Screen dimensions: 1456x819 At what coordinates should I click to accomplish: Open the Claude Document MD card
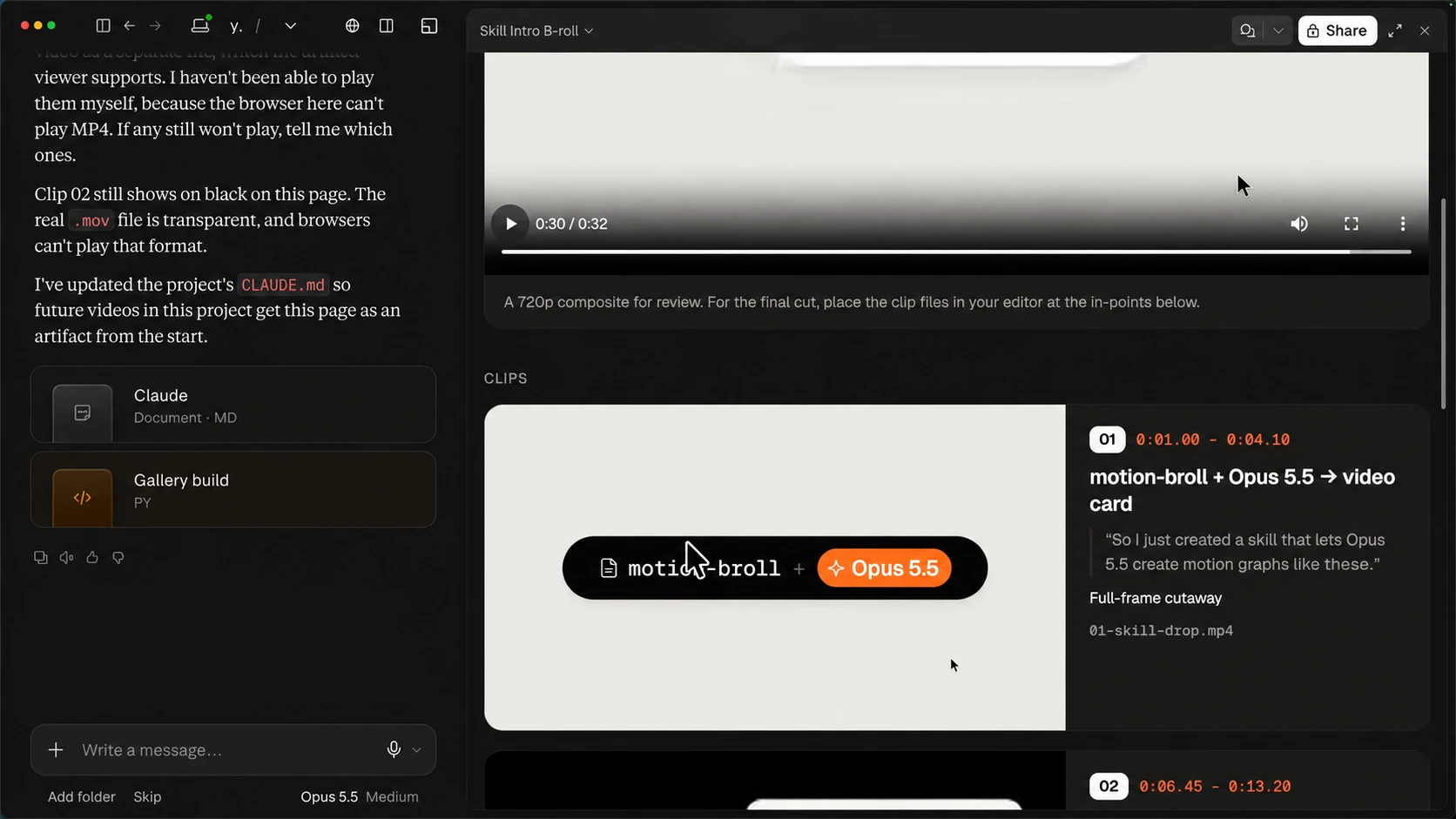point(233,405)
